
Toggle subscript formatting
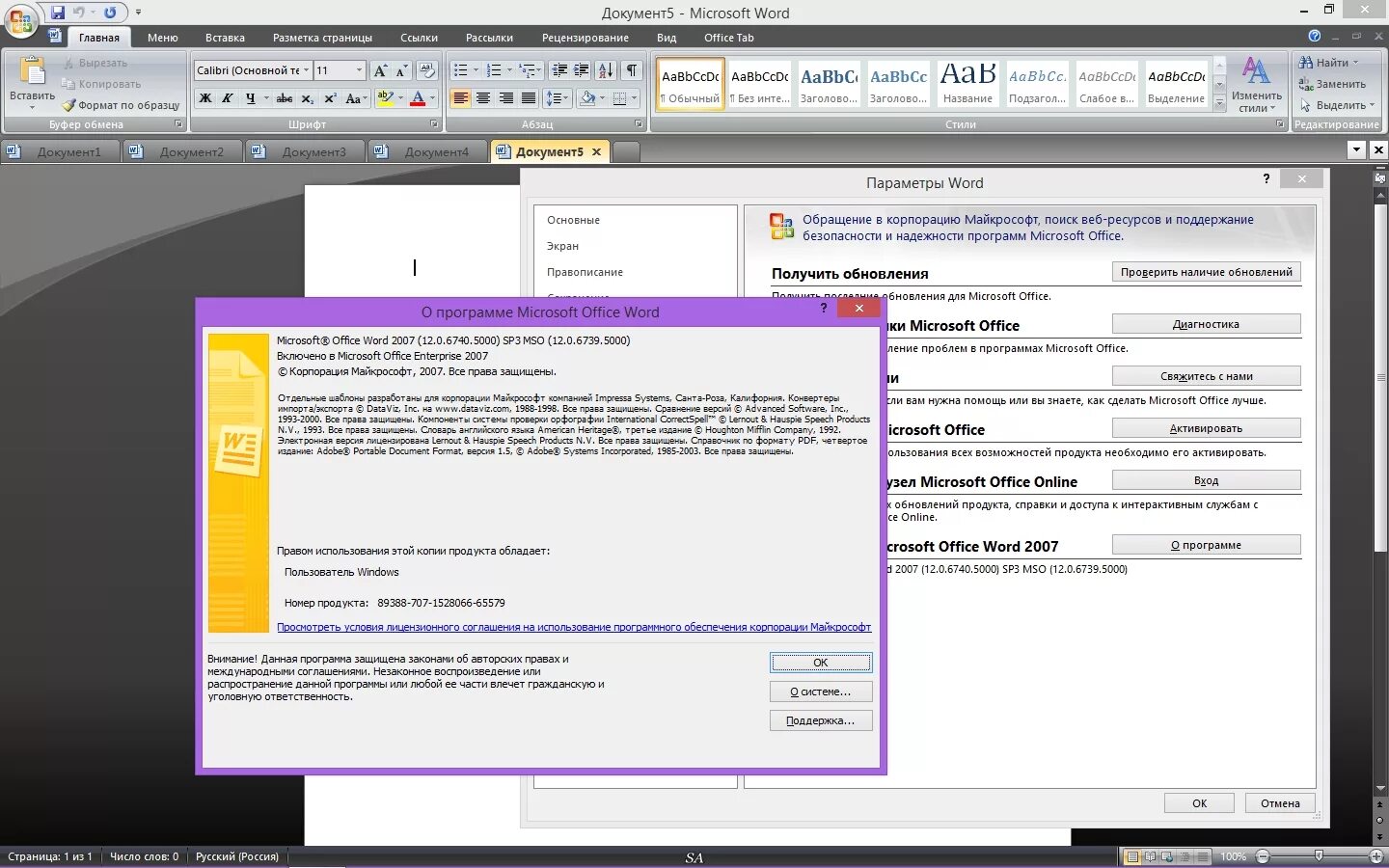click(x=308, y=98)
